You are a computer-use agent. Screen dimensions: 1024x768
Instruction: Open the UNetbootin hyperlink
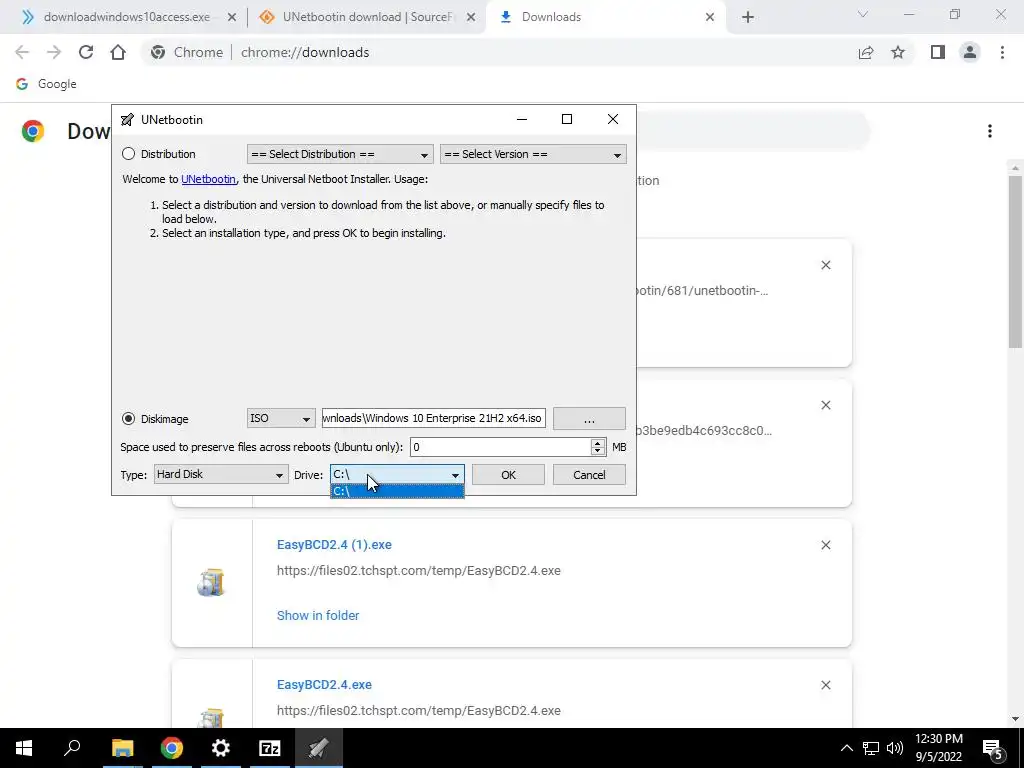coord(208,179)
